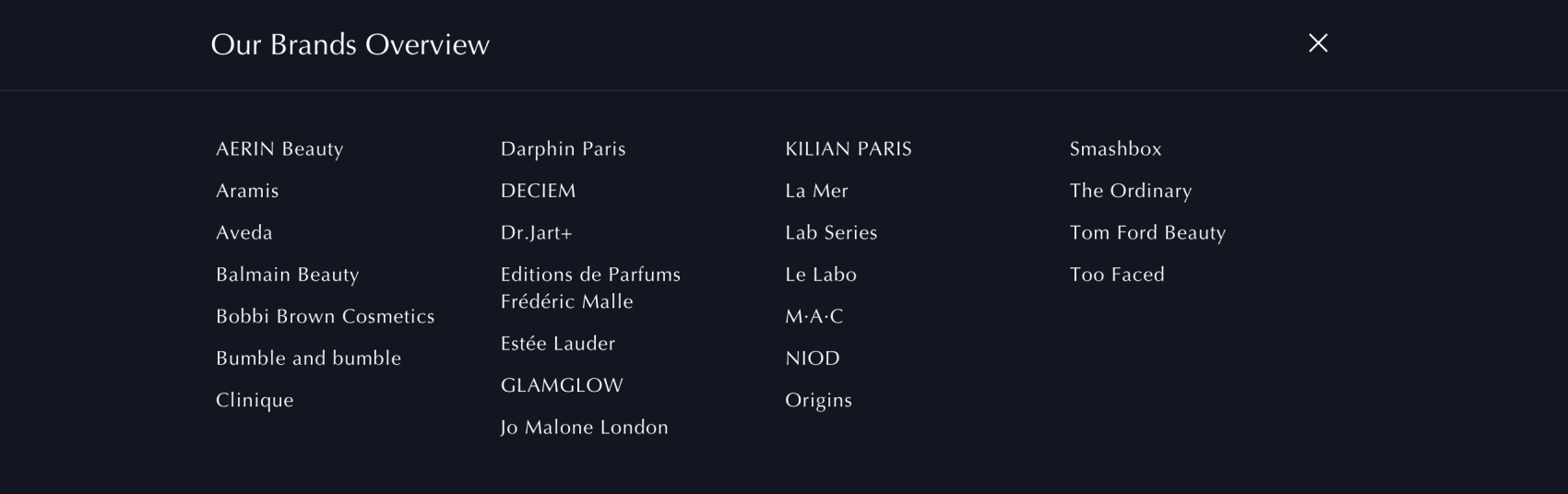Select Origins from the brands list
Image resolution: width=1568 pixels, height=494 pixels.
point(818,400)
